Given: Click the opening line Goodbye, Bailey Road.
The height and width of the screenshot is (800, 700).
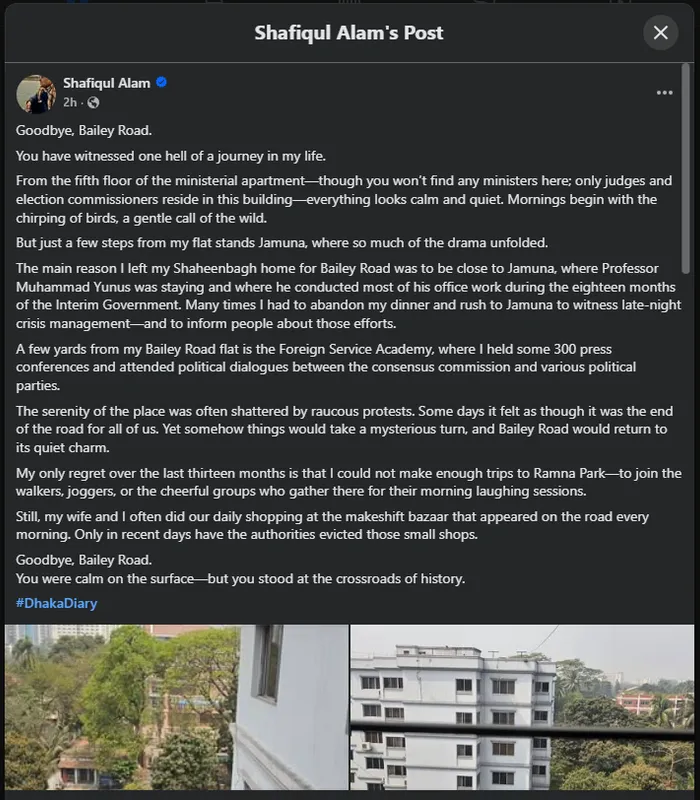Looking at the screenshot, I should tap(83, 130).
